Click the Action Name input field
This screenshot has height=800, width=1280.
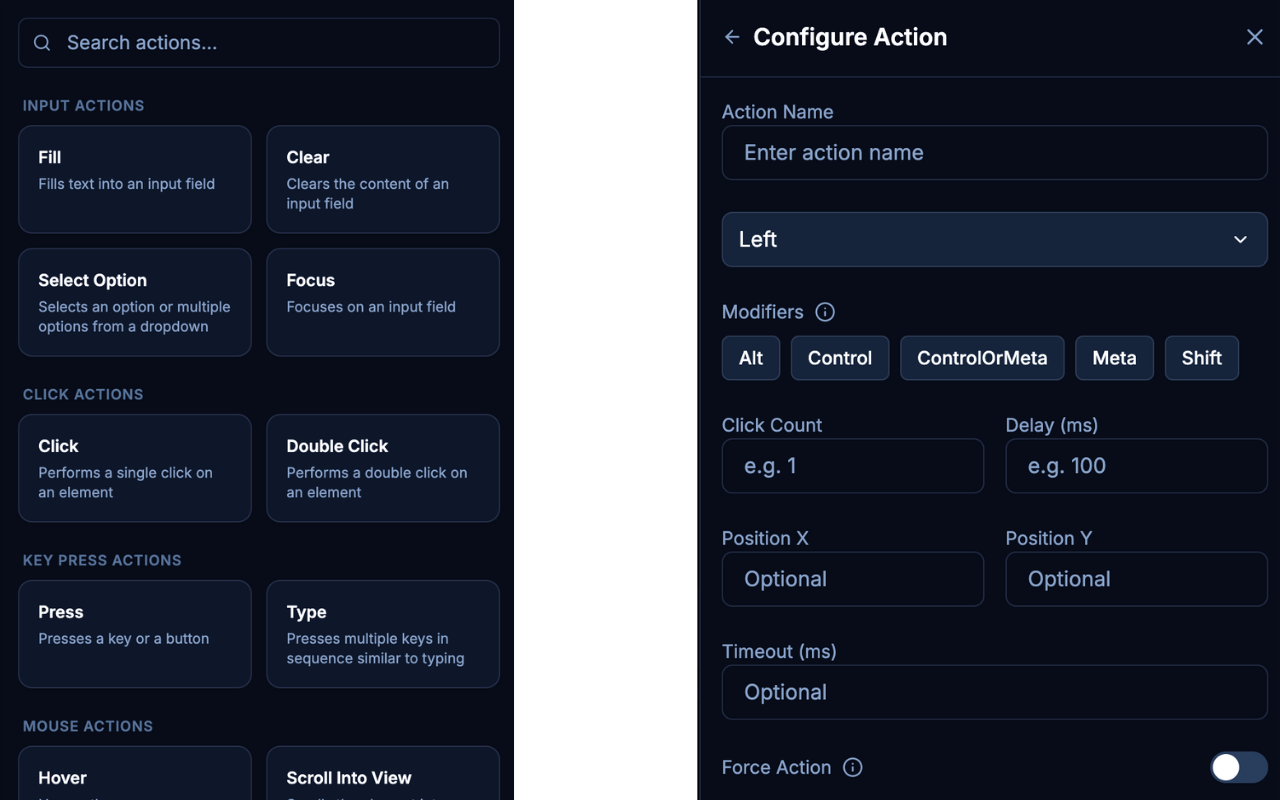[x=994, y=153]
